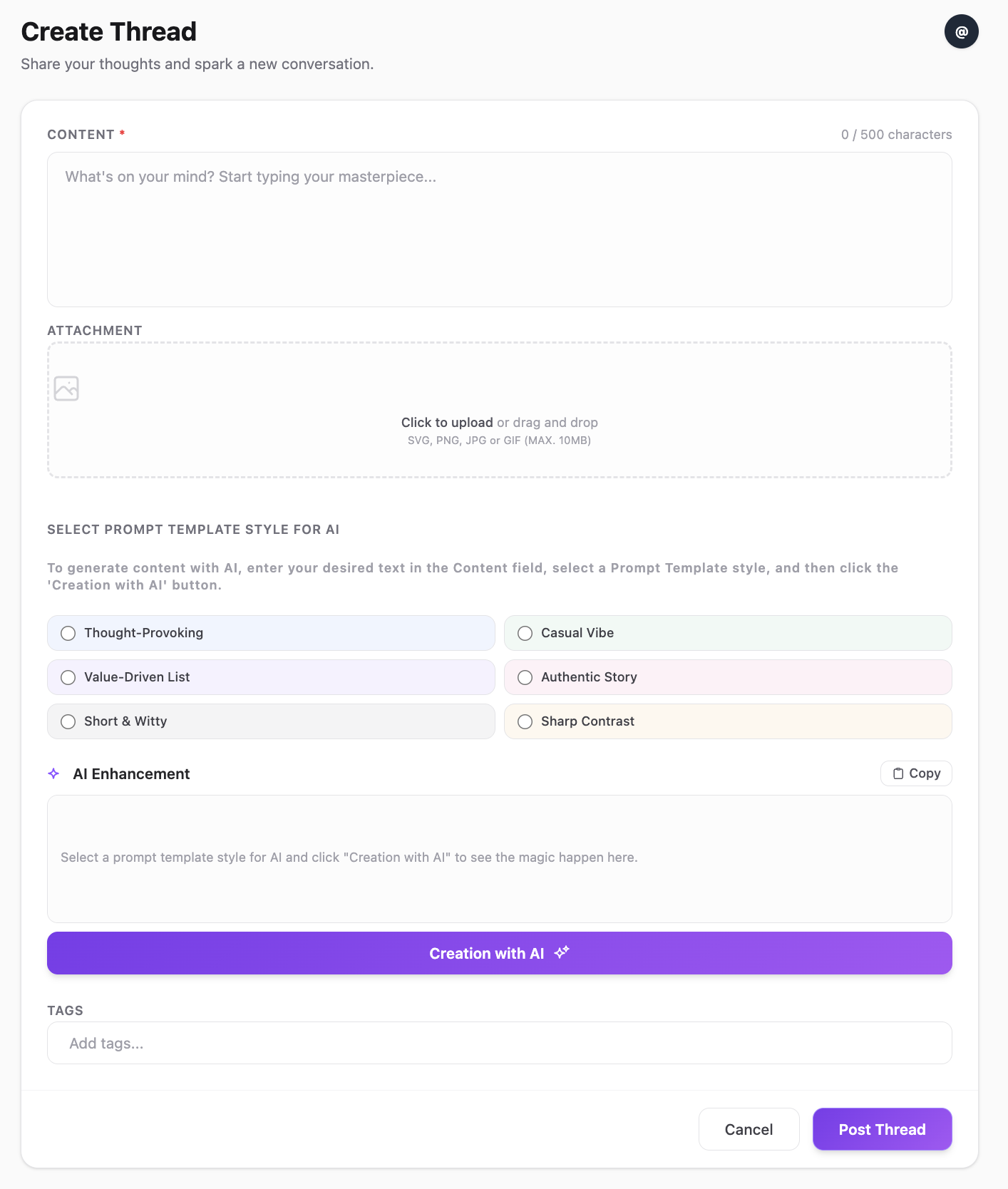The height and width of the screenshot is (1189, 1008).
Task: Choose the Sharp Contrast style
Action: pyautogui.click(x=525, y=721)
